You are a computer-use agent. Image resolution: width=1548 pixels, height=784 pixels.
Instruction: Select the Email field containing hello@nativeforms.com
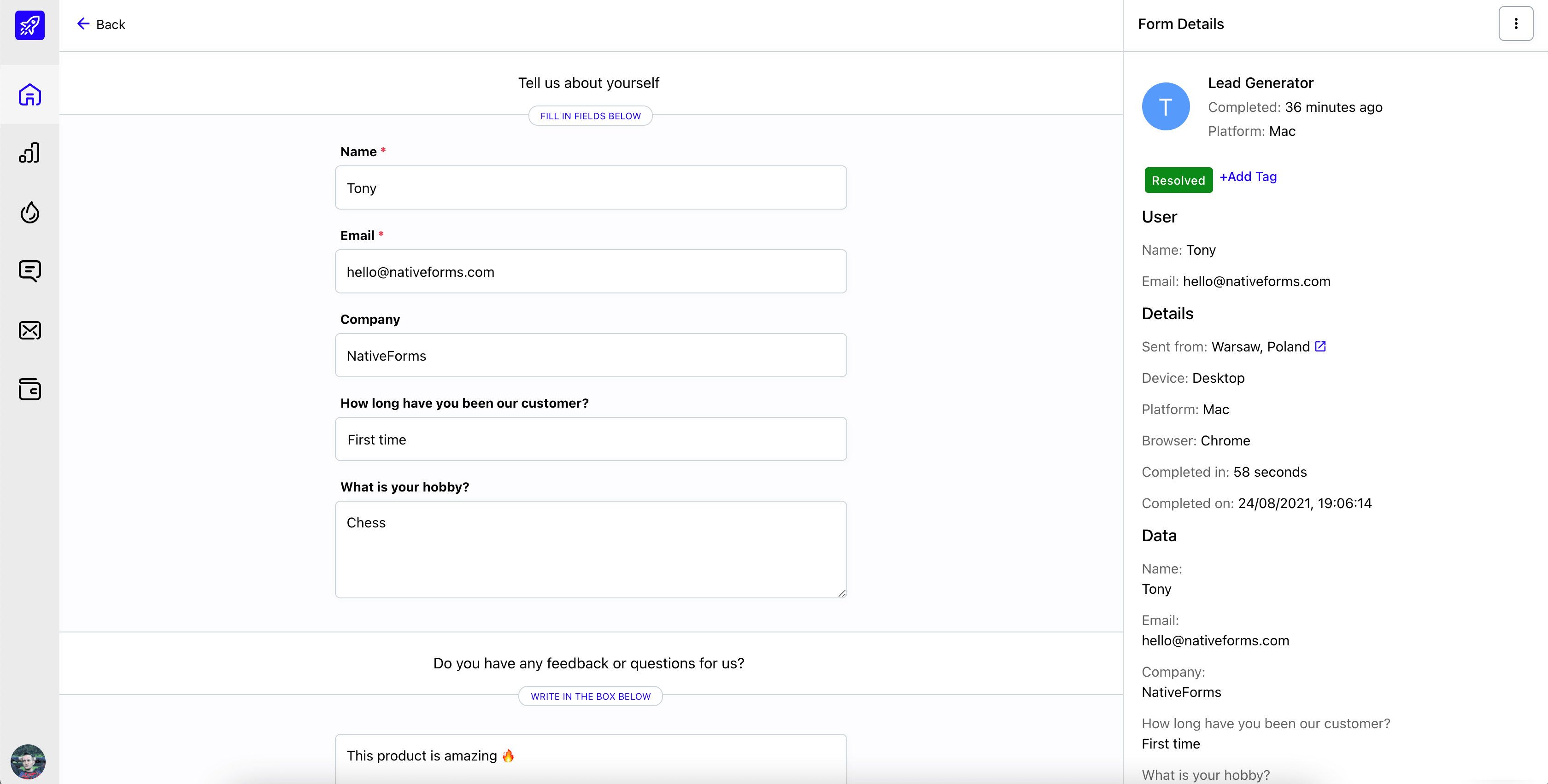coord(591,271)
